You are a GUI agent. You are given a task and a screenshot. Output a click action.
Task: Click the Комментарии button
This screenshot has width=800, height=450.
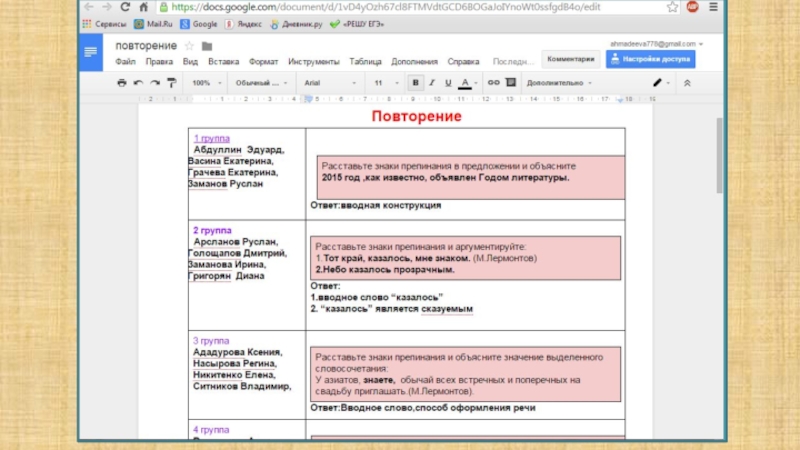(x=571, y=59)
